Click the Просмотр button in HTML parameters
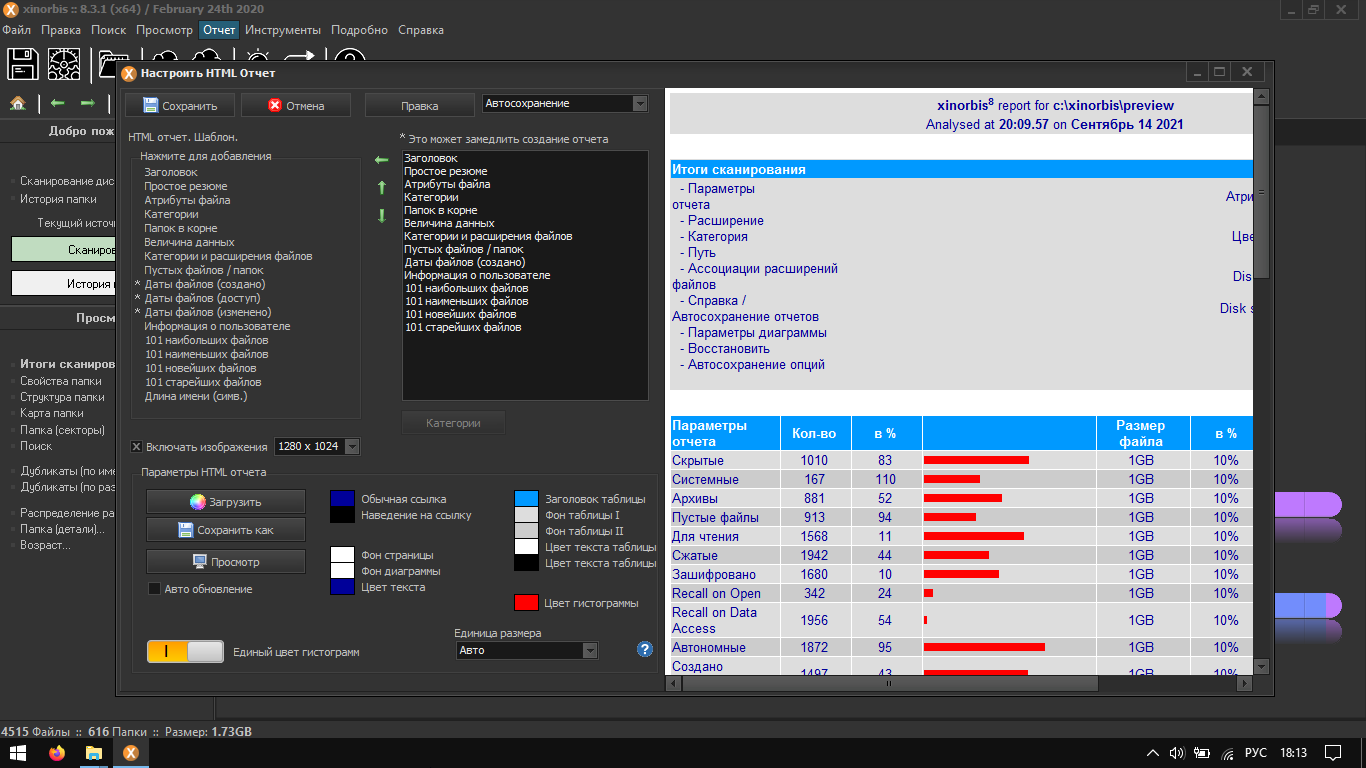 [x=225, y=562]
